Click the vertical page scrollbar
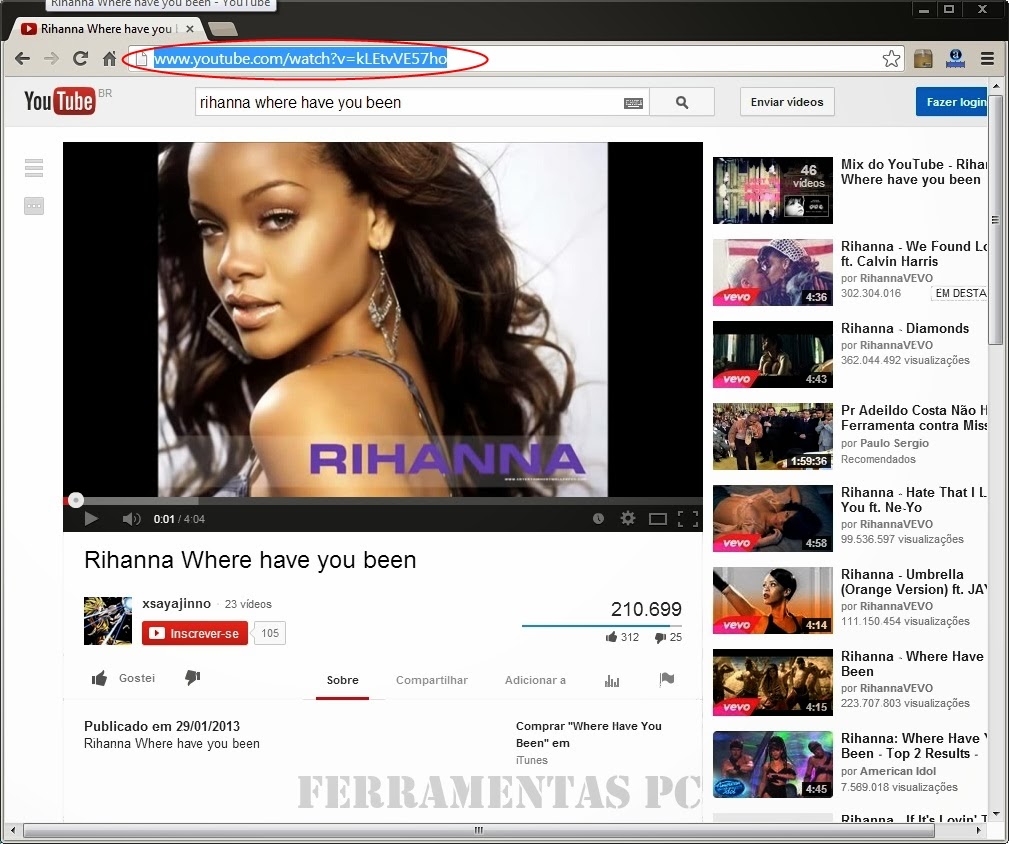The width and height of the screenshot is (1009, 844). click(x=995, y=219)
